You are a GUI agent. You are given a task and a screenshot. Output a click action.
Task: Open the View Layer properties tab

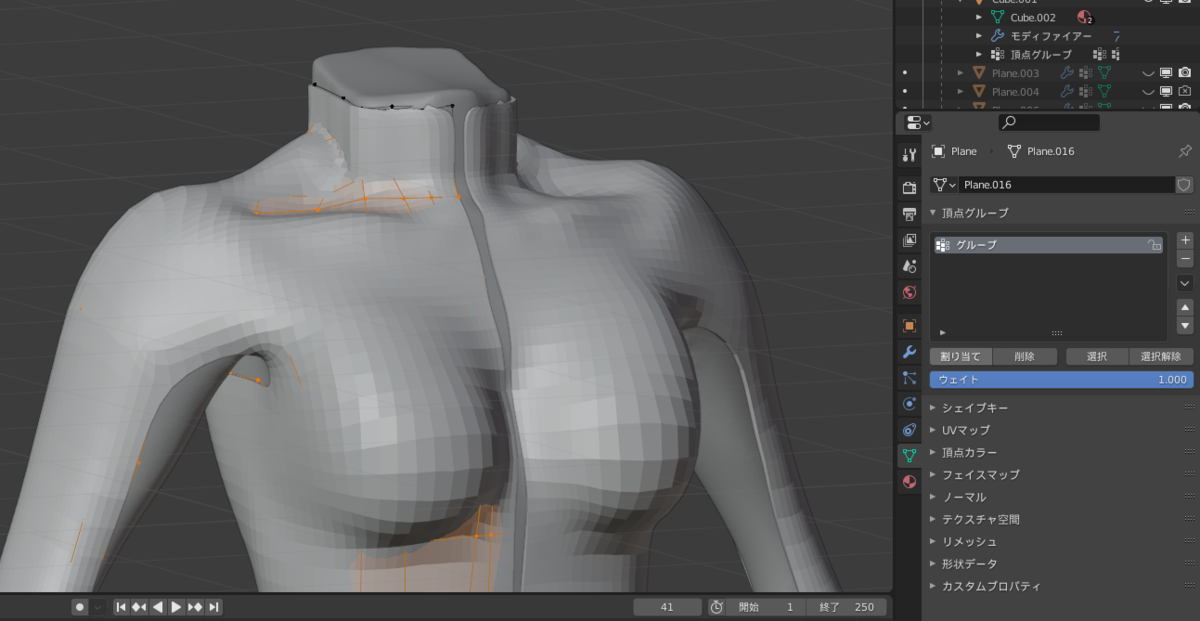click(x=909, y=240)
